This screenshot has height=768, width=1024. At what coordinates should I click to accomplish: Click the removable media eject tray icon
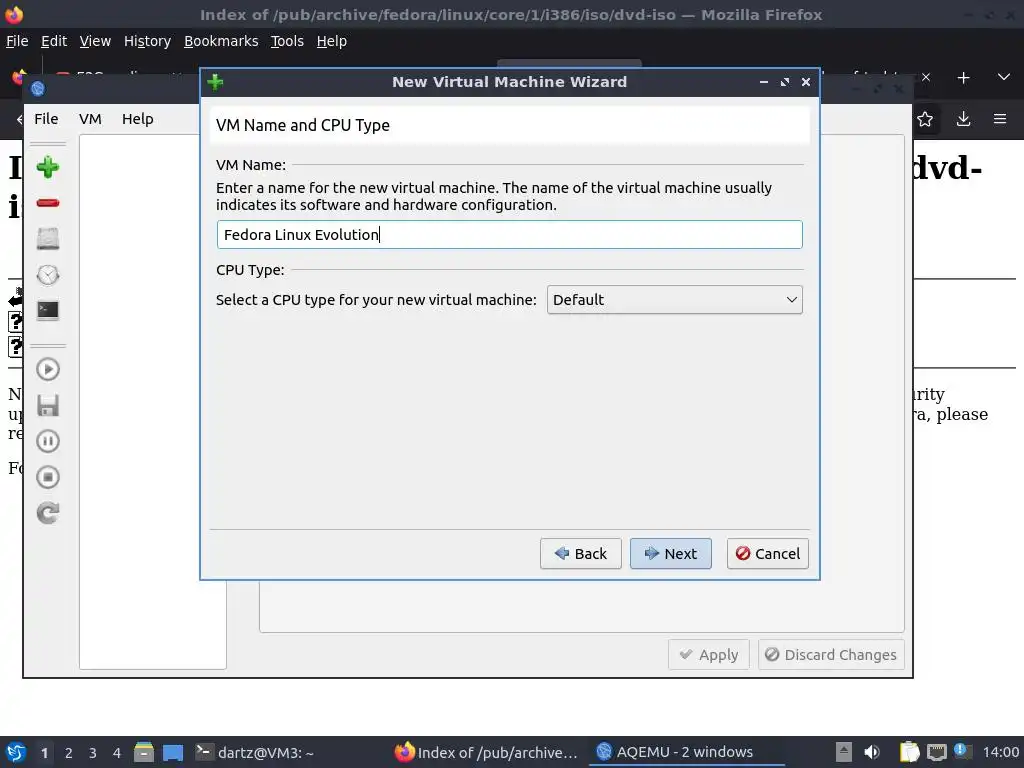pos(844,752)
